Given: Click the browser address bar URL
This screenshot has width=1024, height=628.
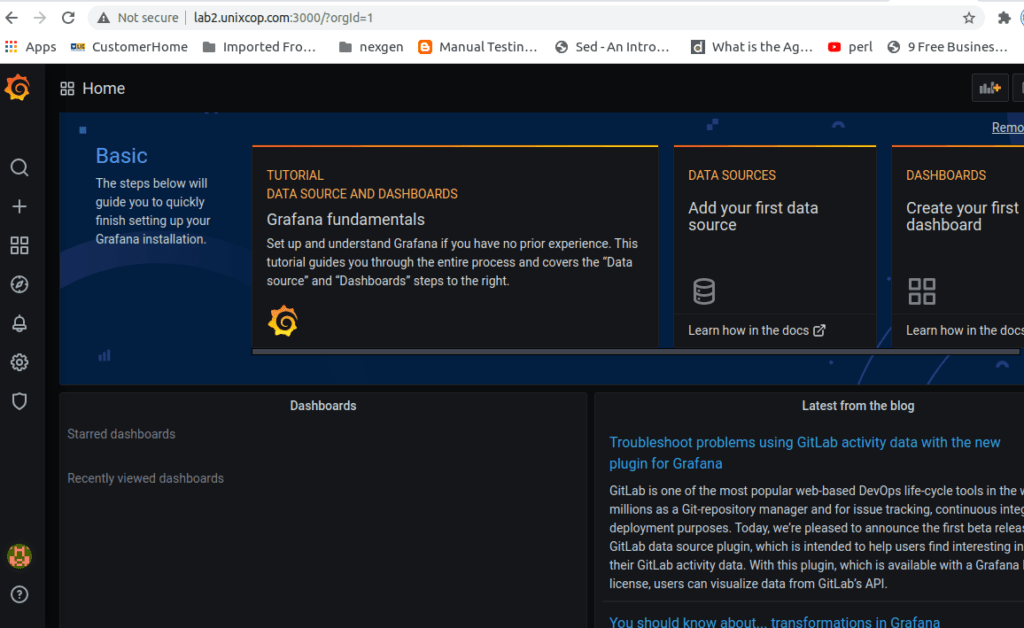Looking at the screenshot, I should tap(283, 18).
